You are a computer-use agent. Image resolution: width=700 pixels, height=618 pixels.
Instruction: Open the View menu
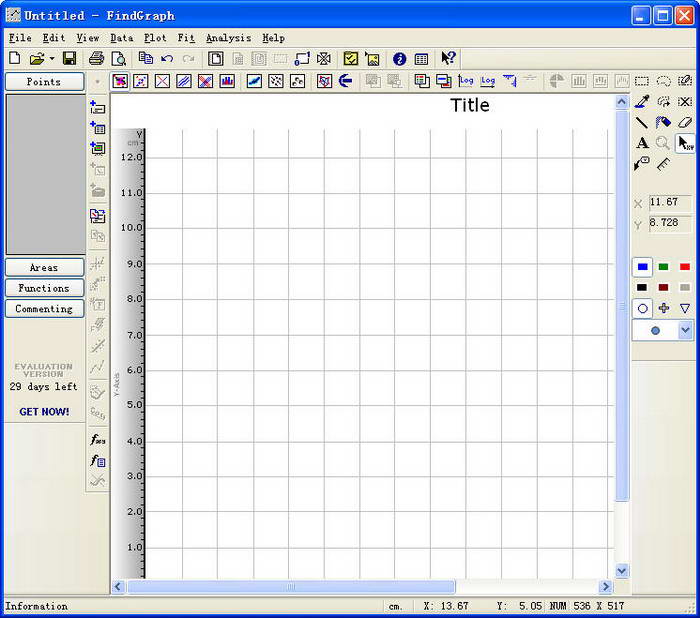(88, 38)
